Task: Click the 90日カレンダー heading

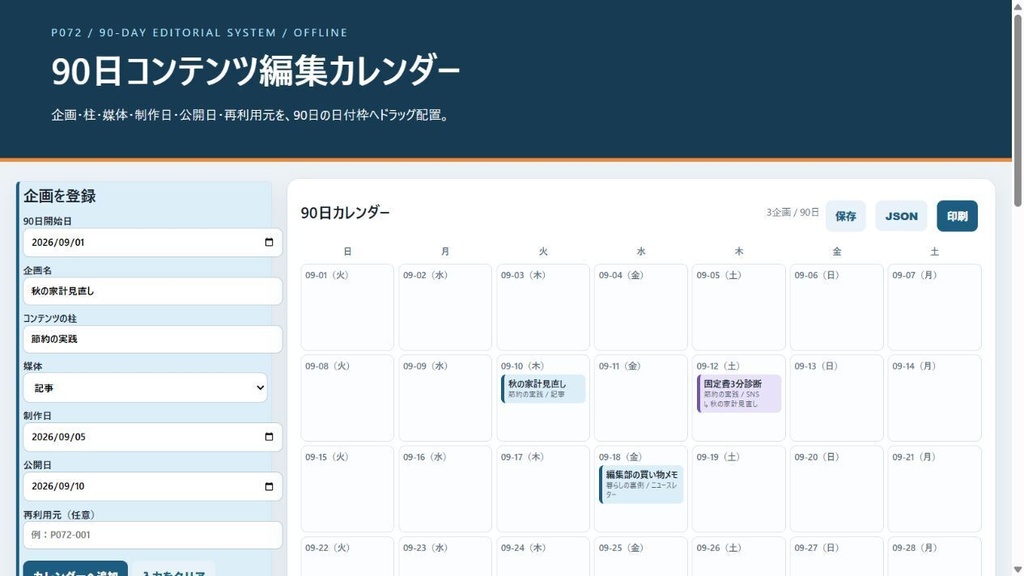Action: coord(345,213)
